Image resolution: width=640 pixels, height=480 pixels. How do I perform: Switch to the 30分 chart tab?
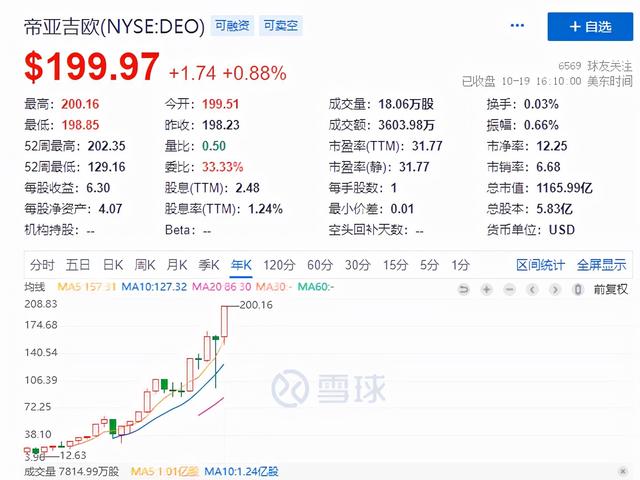358,265
